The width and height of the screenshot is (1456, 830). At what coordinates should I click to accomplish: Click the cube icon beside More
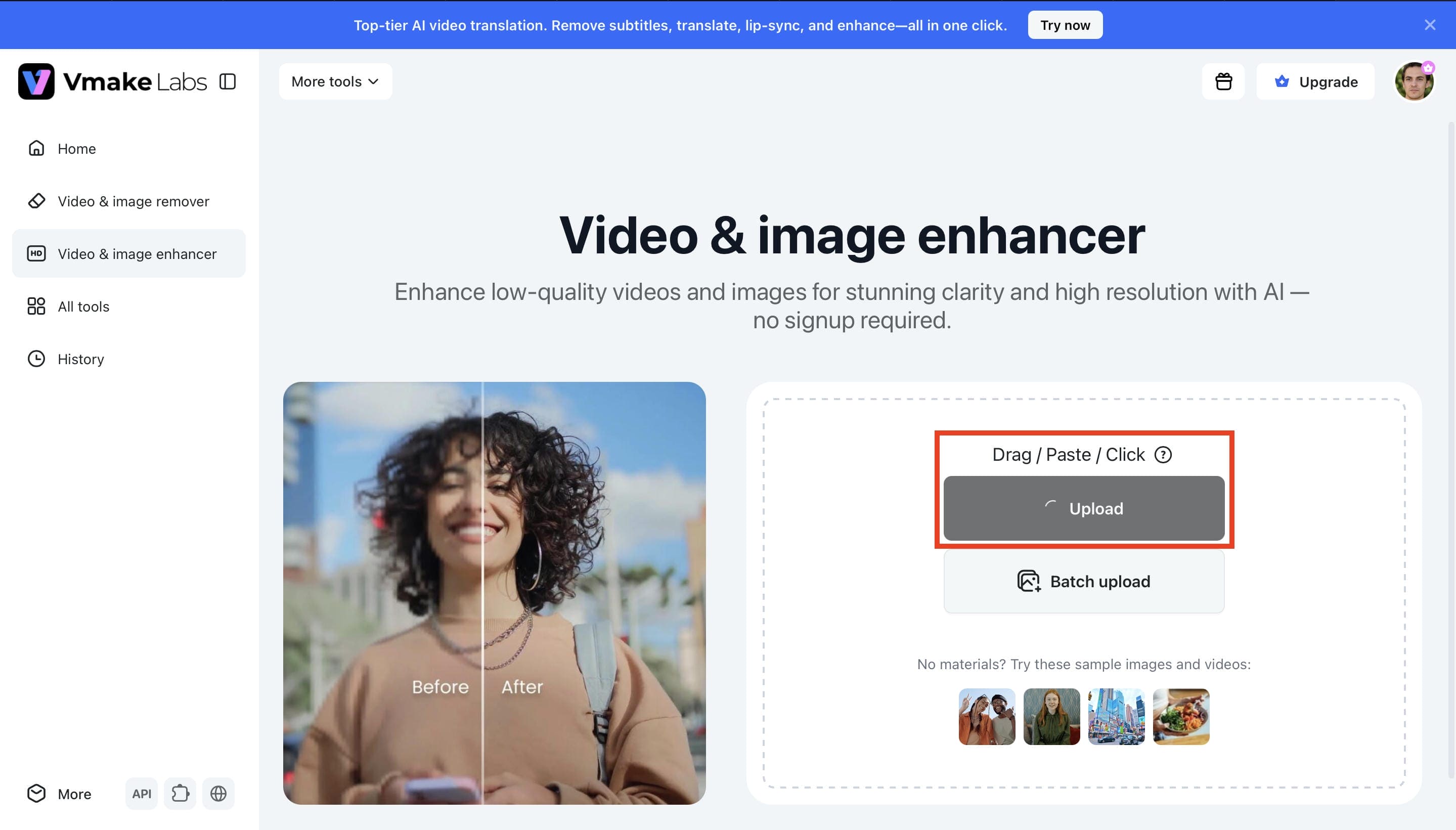[x=36, y=794]
